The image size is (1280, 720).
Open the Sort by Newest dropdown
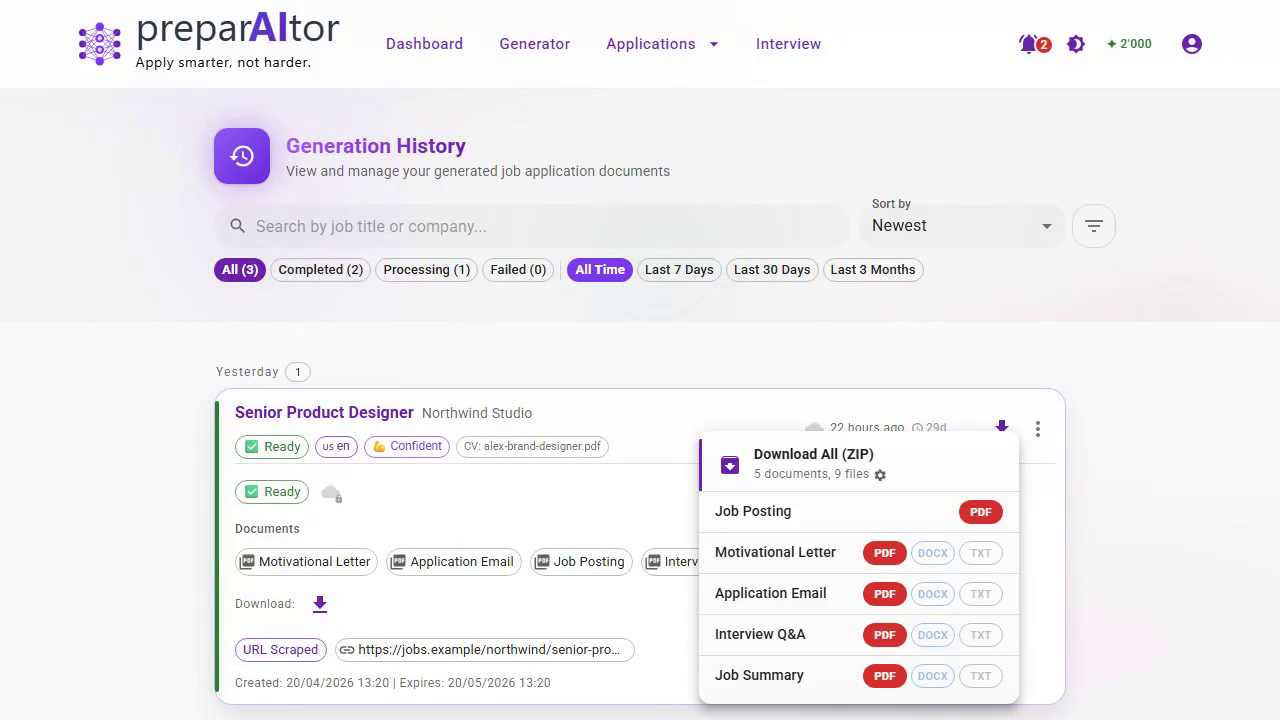(960, 226)
